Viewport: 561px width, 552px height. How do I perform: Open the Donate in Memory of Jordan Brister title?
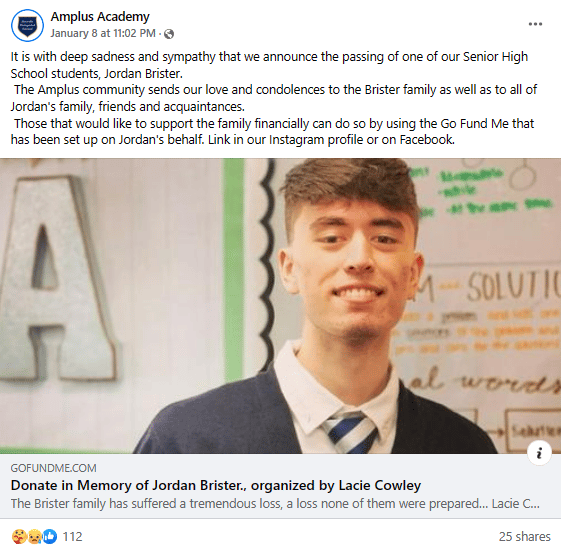216,485
